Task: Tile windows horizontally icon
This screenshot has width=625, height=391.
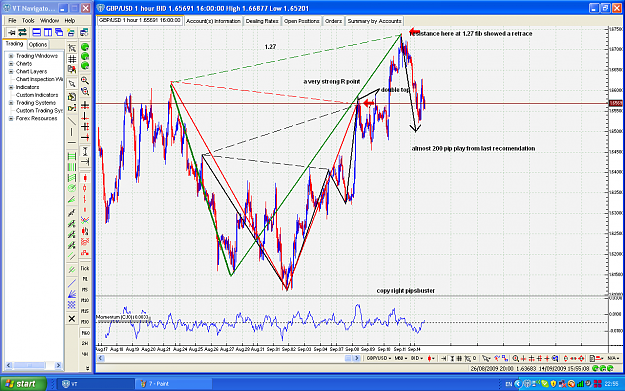Action: click(x=37, y=32)
